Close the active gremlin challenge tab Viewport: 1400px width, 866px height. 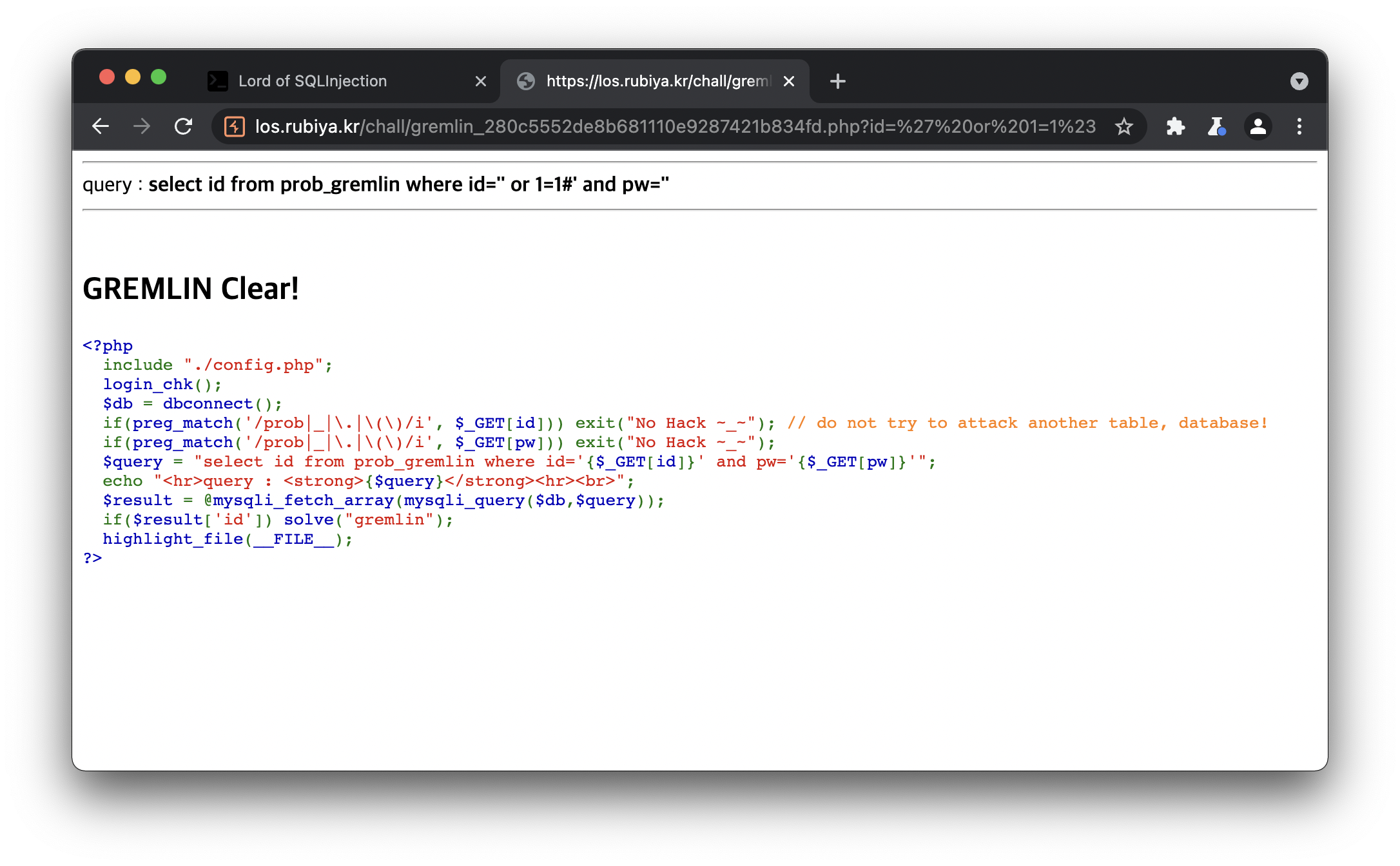(x=789, y=81)
